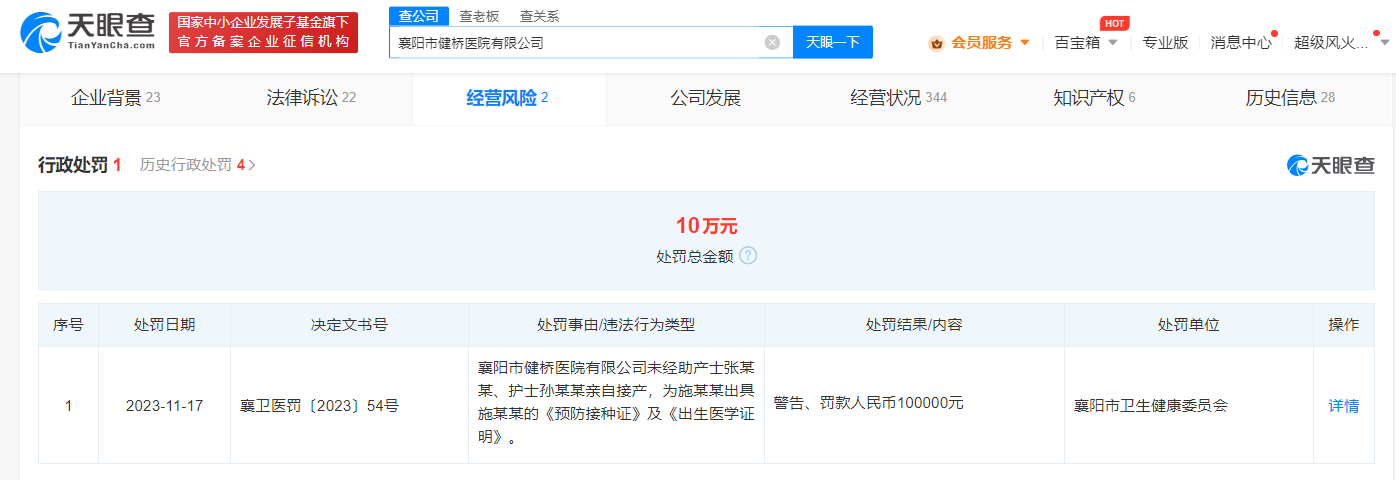This screenshot has height=480, width=1396.
Task: Select the 查公司 search tab
Action: (418, 16)
